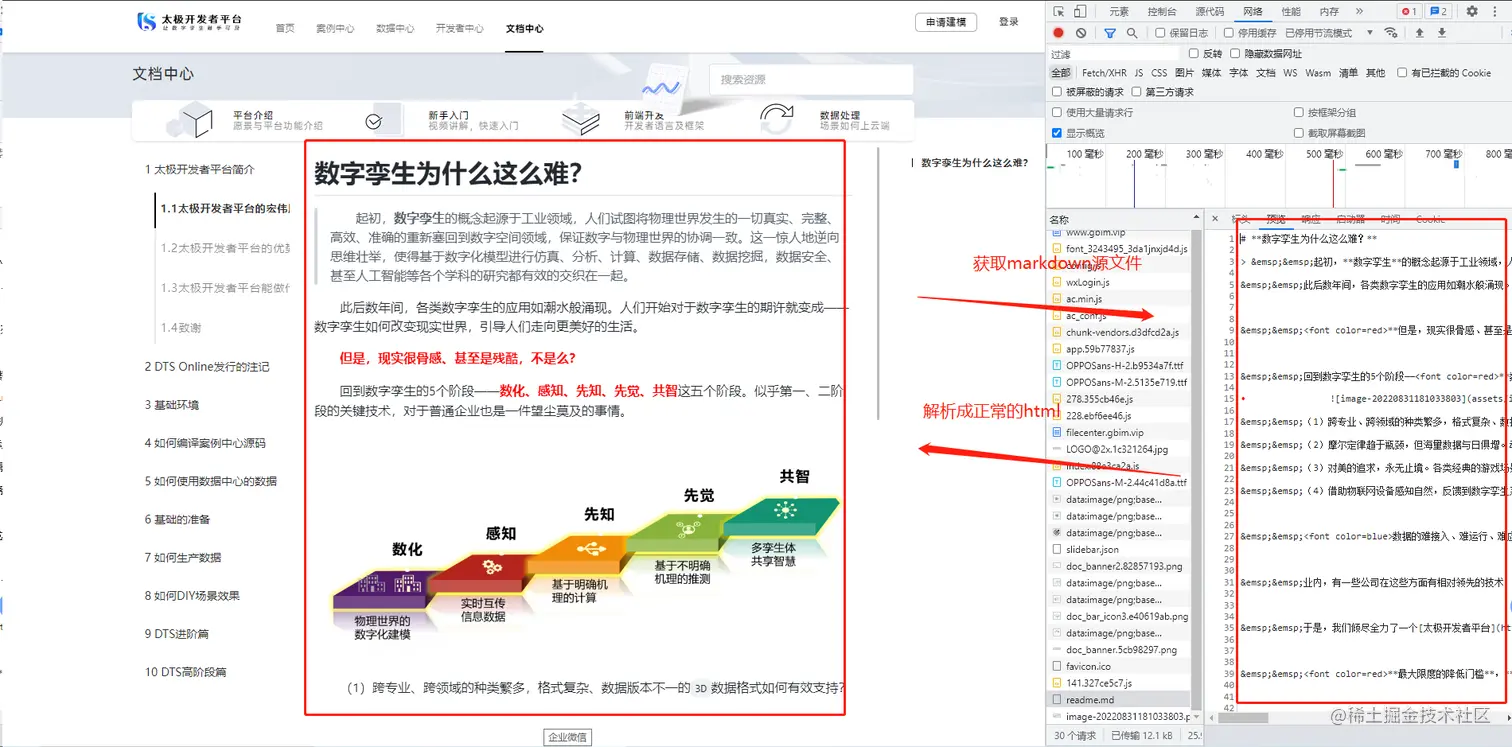Click the import HAR upload arrow
The height and width of the screenshot is (747, 1512).
(x=1419, y=33)
